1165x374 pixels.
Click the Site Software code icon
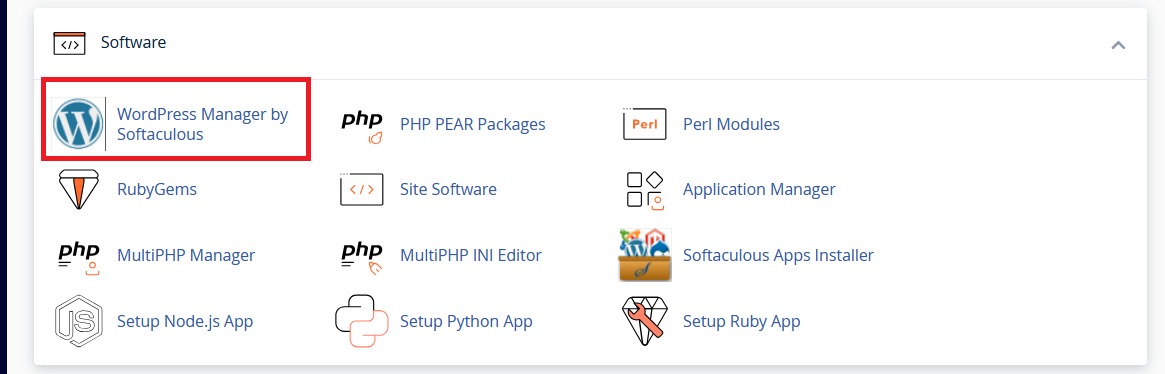click(x=362, y=190)
